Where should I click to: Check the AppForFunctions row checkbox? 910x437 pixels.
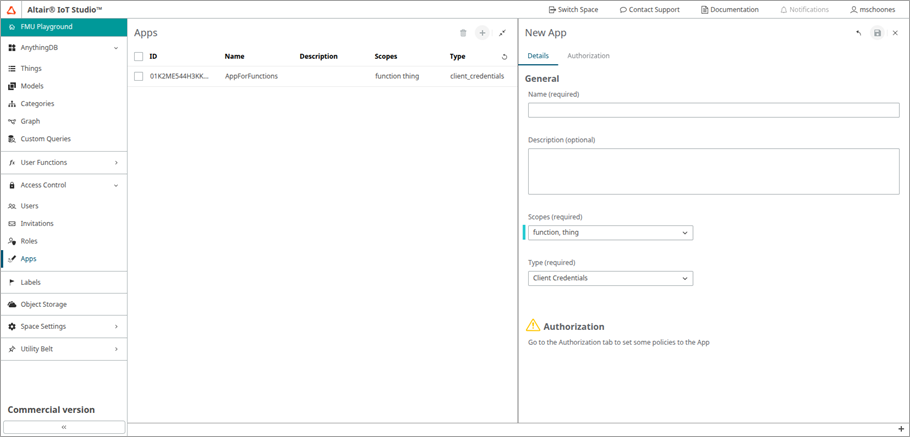click(x=139, y=76)
